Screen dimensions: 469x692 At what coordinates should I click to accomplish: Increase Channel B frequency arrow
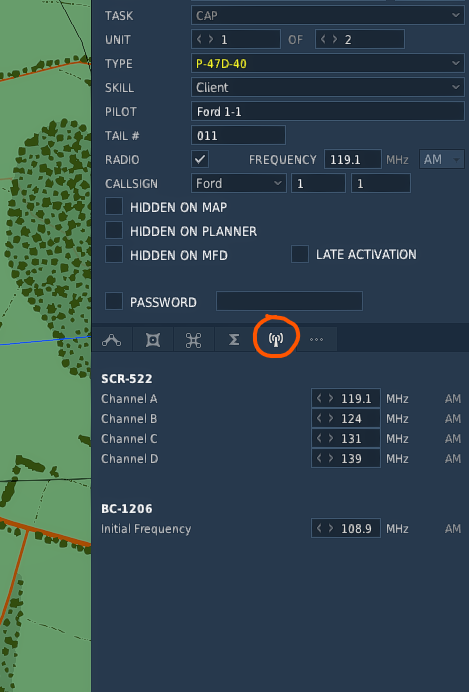(x=330, y=418)
